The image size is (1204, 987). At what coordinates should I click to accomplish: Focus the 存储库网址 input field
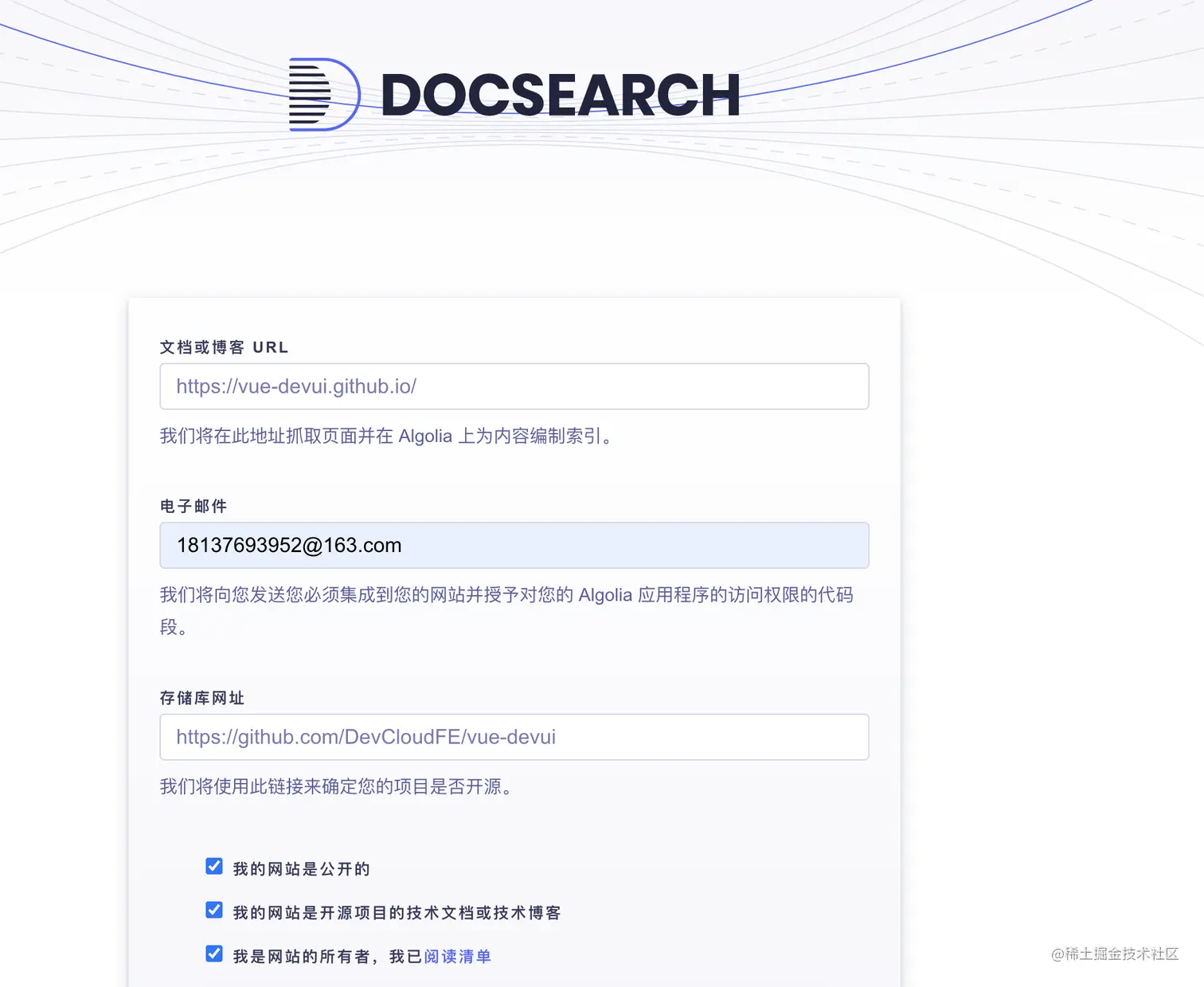514,737
